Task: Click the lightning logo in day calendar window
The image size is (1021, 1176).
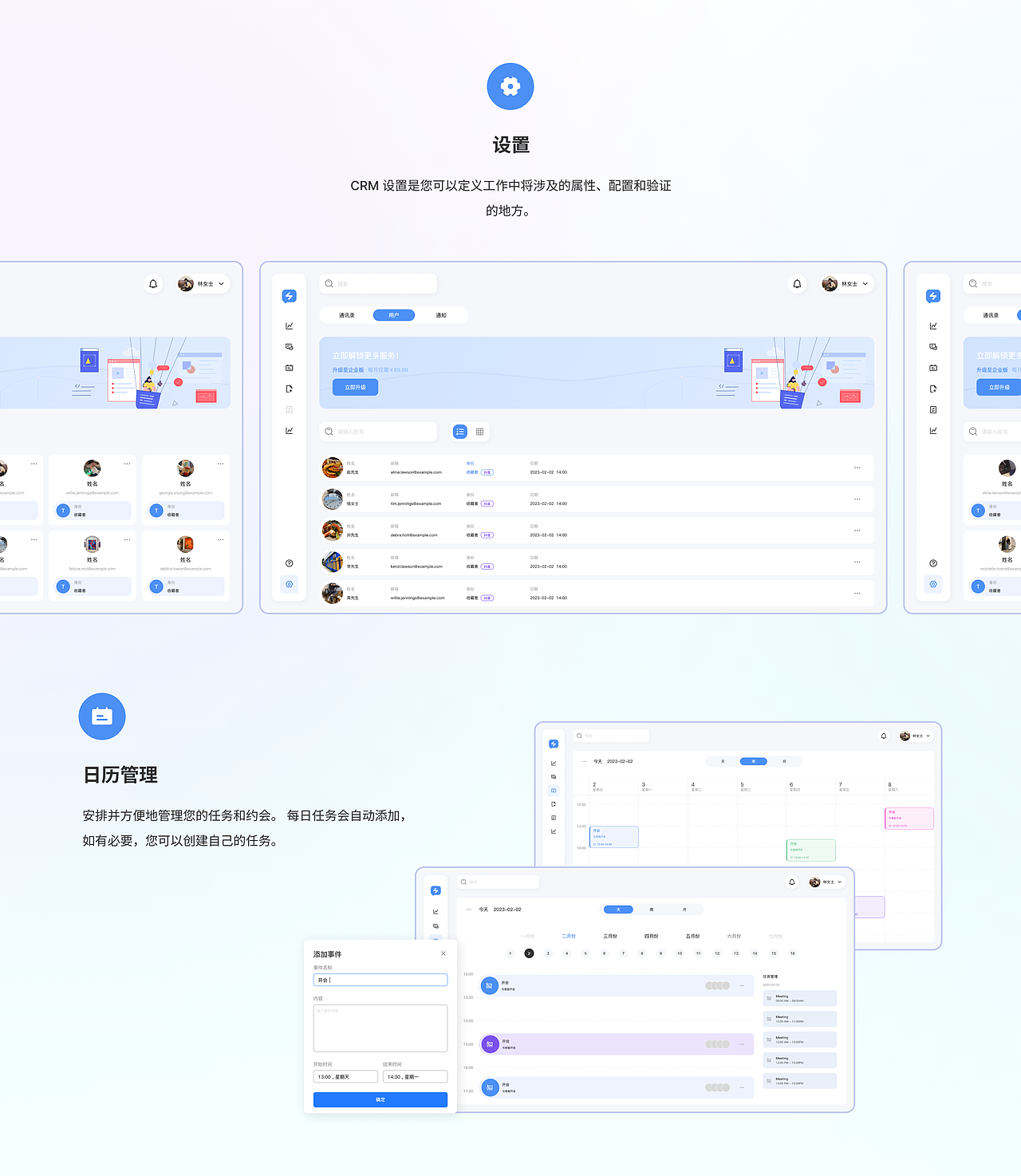Action: [436, 890]
